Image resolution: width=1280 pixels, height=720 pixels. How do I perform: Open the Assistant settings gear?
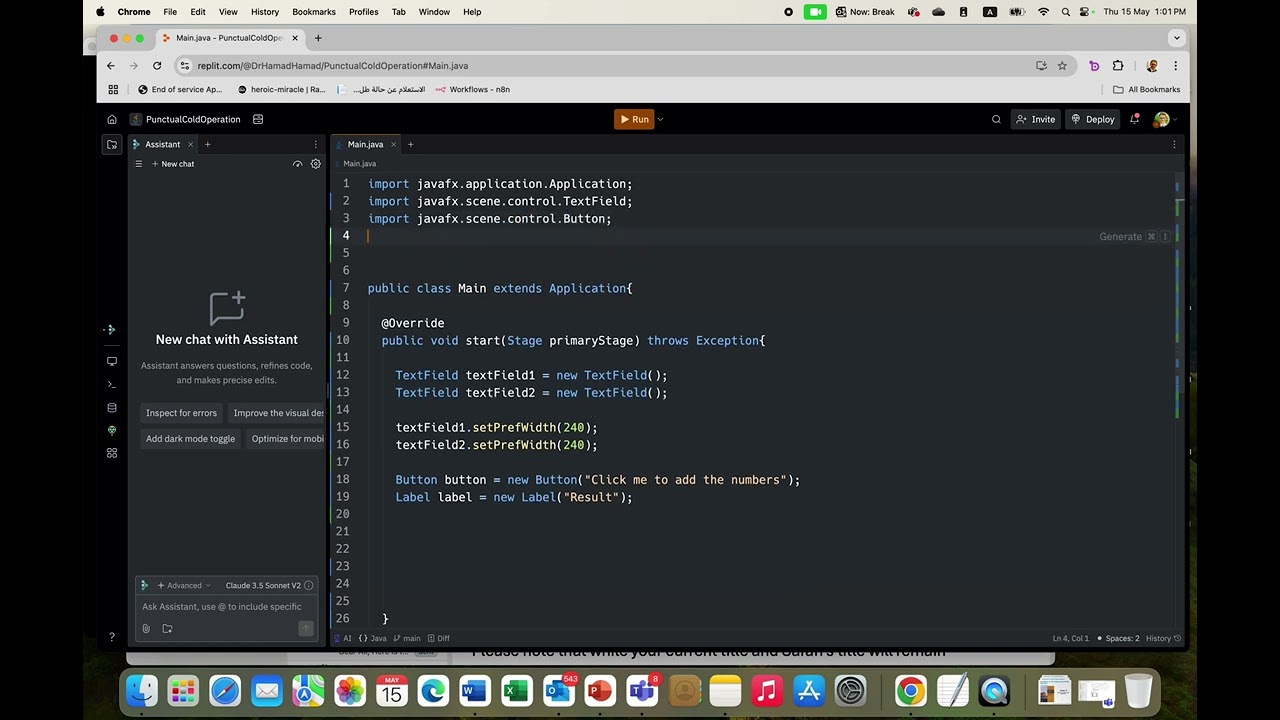click(x=316, y=164)
